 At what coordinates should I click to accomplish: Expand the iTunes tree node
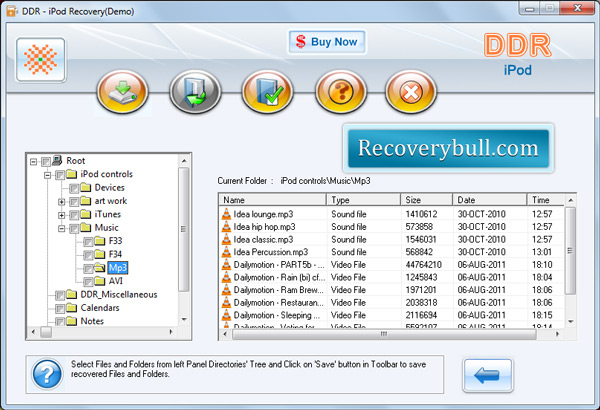tap(62, 215)
